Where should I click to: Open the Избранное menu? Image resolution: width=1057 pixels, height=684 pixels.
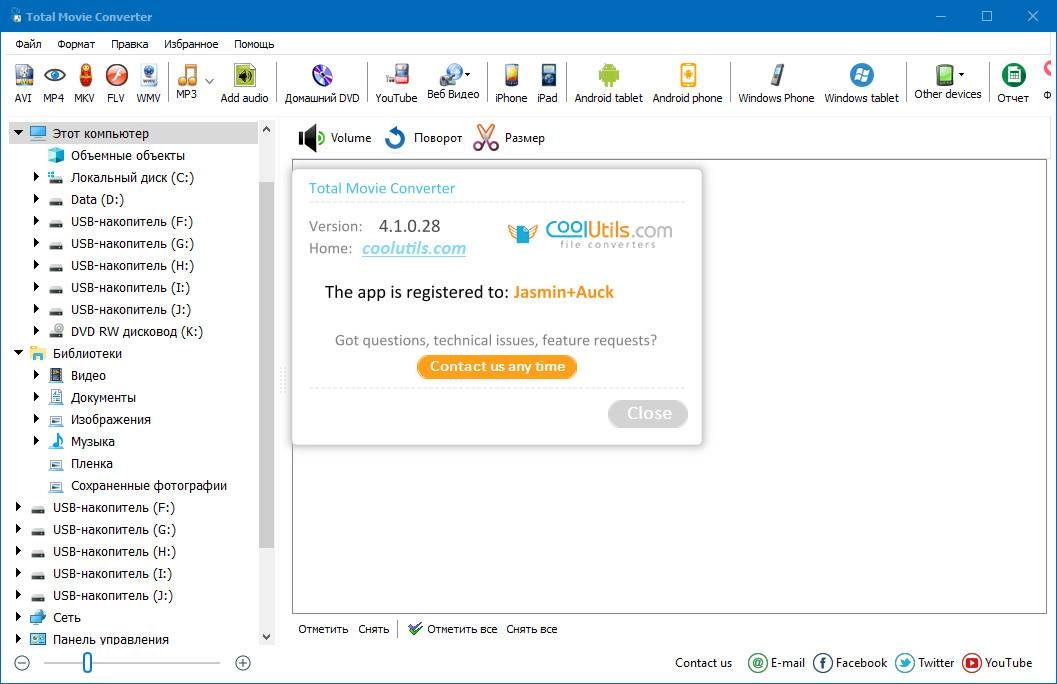click(191, 44)
